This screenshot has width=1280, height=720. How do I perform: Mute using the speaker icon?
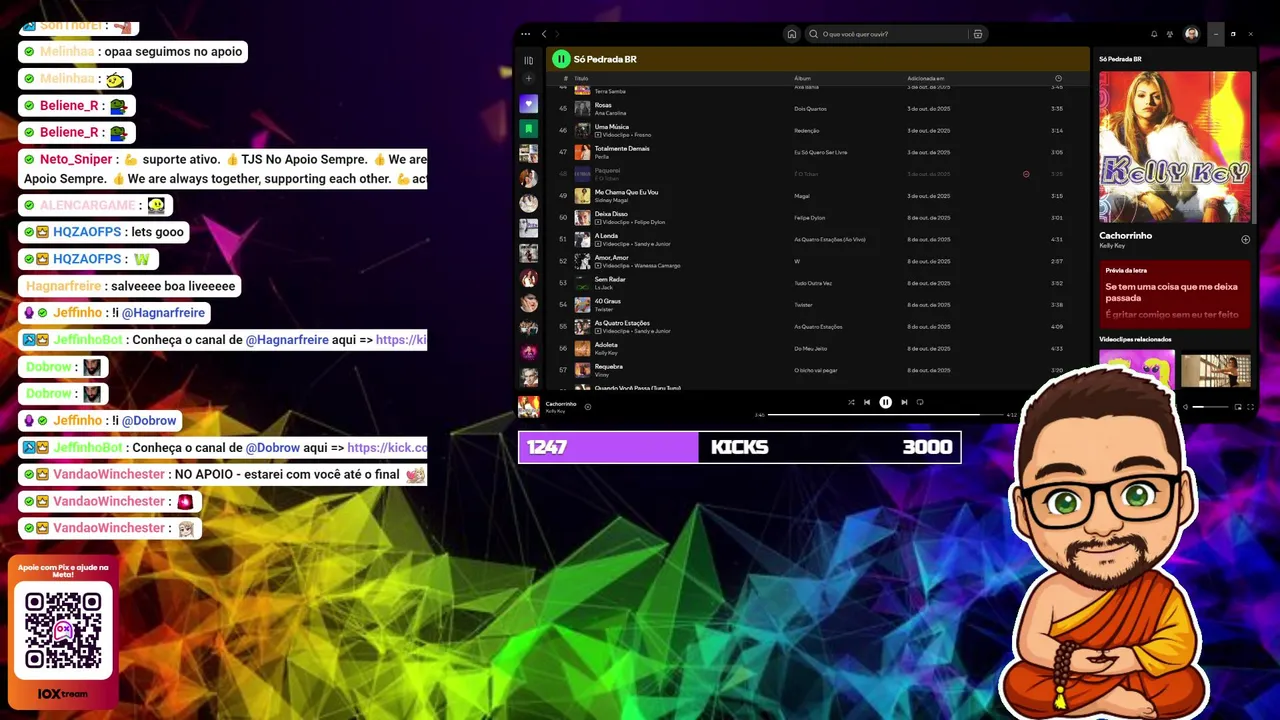(x=1185, y=407)
